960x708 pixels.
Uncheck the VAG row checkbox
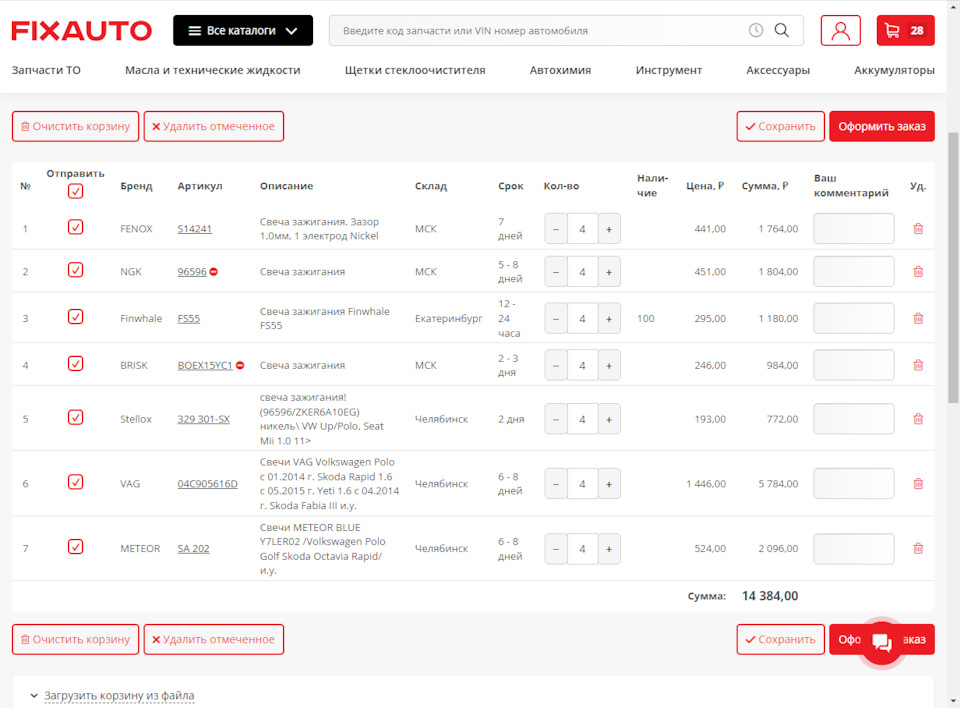click(75, 482)
